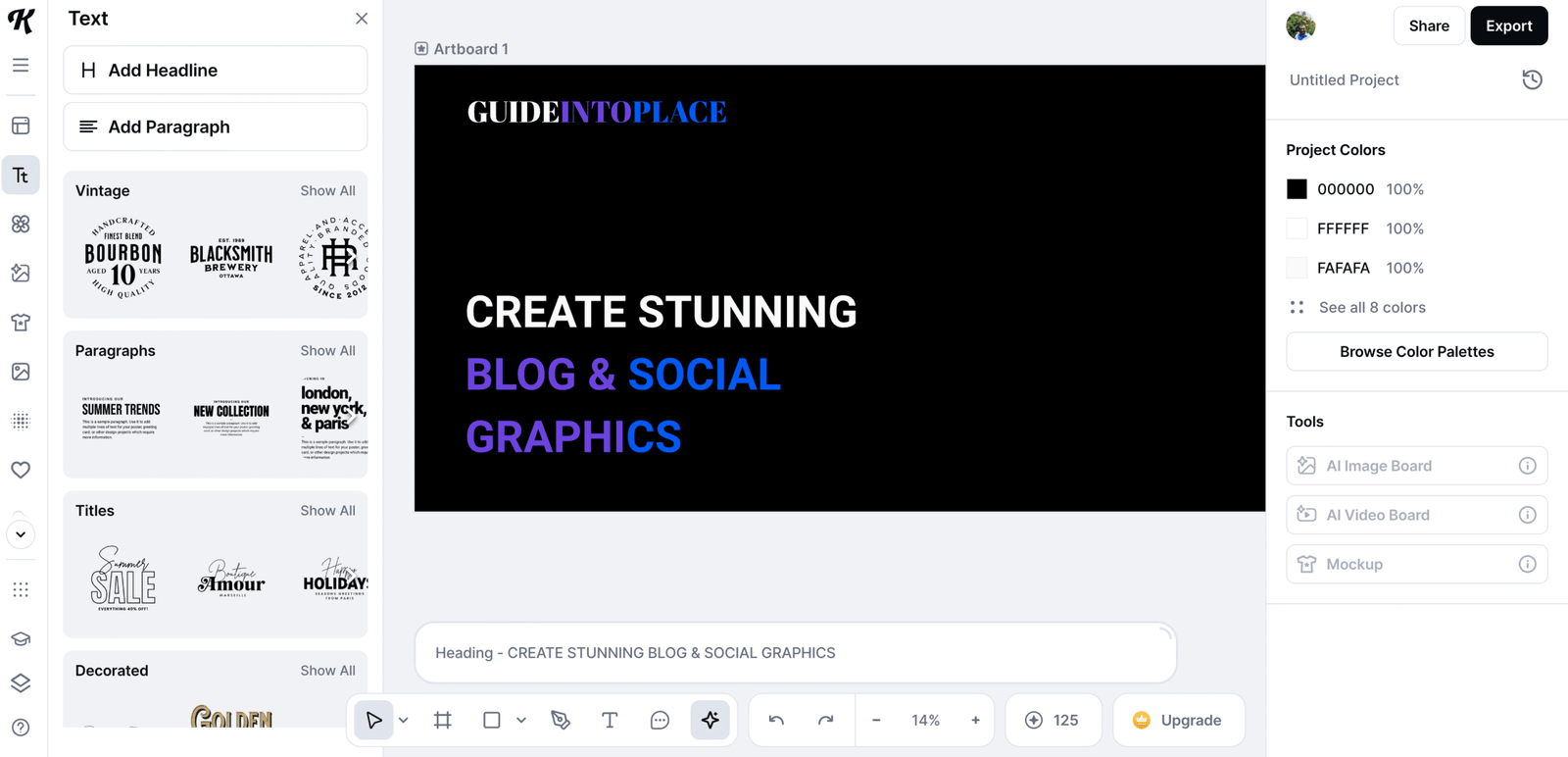1568x757 pixels.
Task: Open the shape tool dropdown arrow
Action: (521, 721)
